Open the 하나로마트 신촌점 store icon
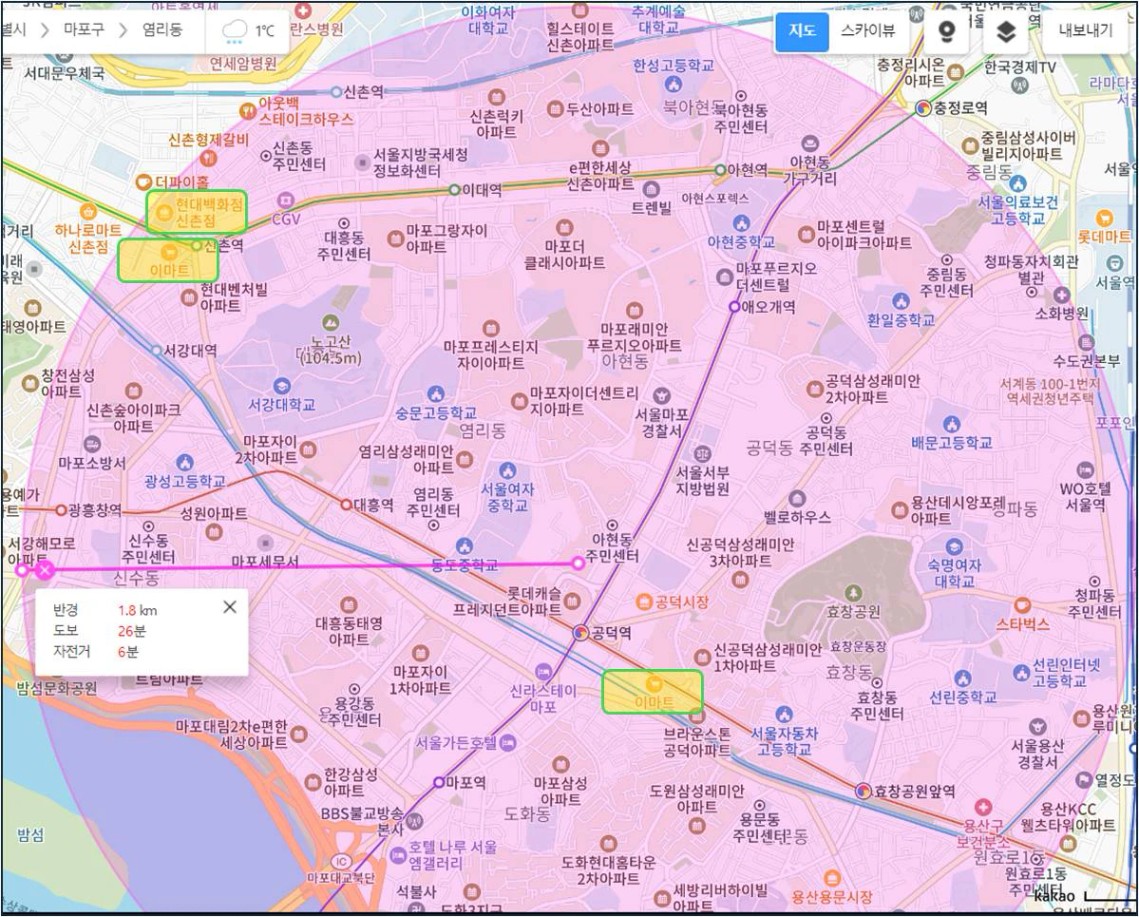 pos(88,212)
